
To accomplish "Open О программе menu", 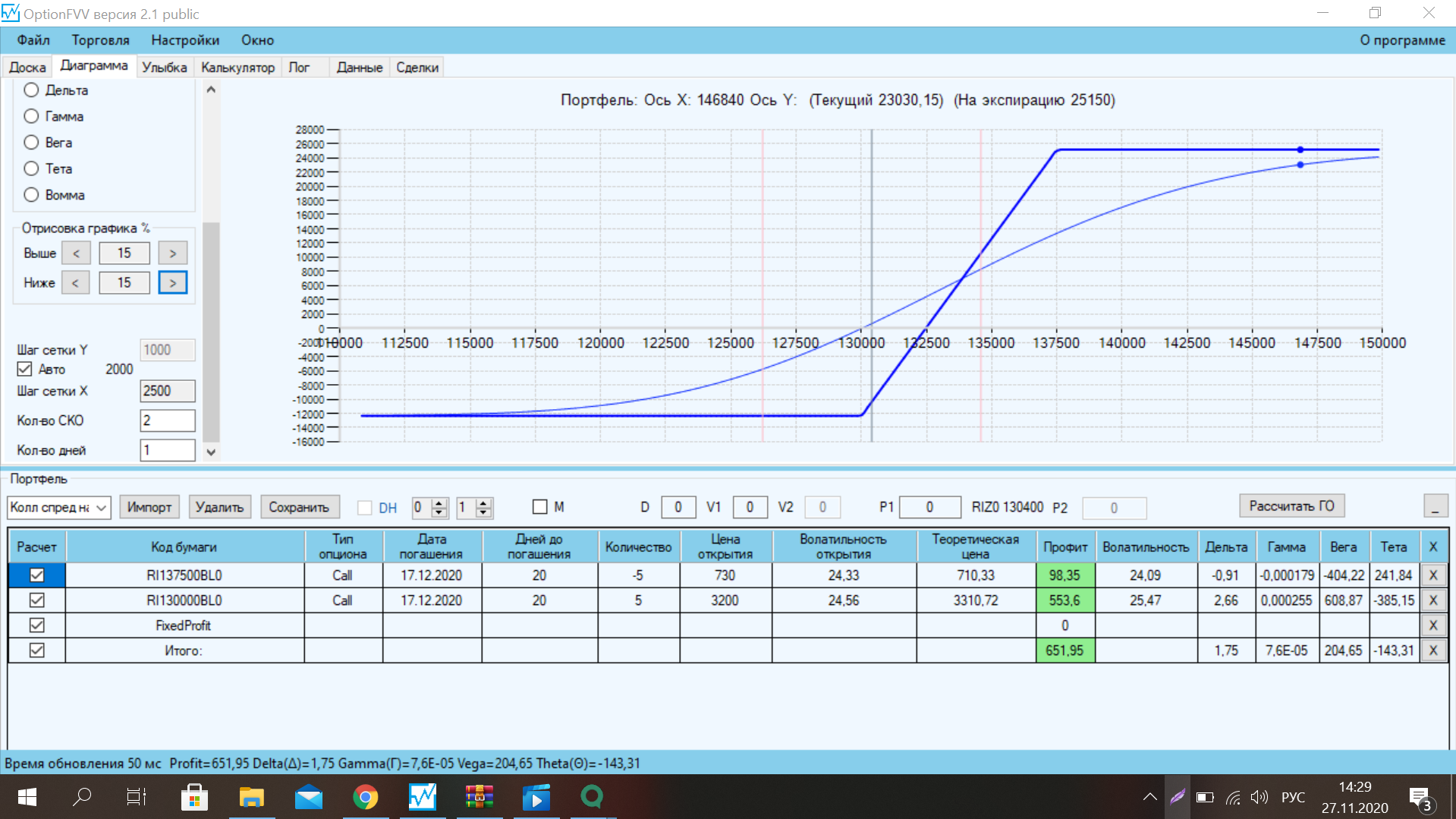I will click(x=1402, y=40).
